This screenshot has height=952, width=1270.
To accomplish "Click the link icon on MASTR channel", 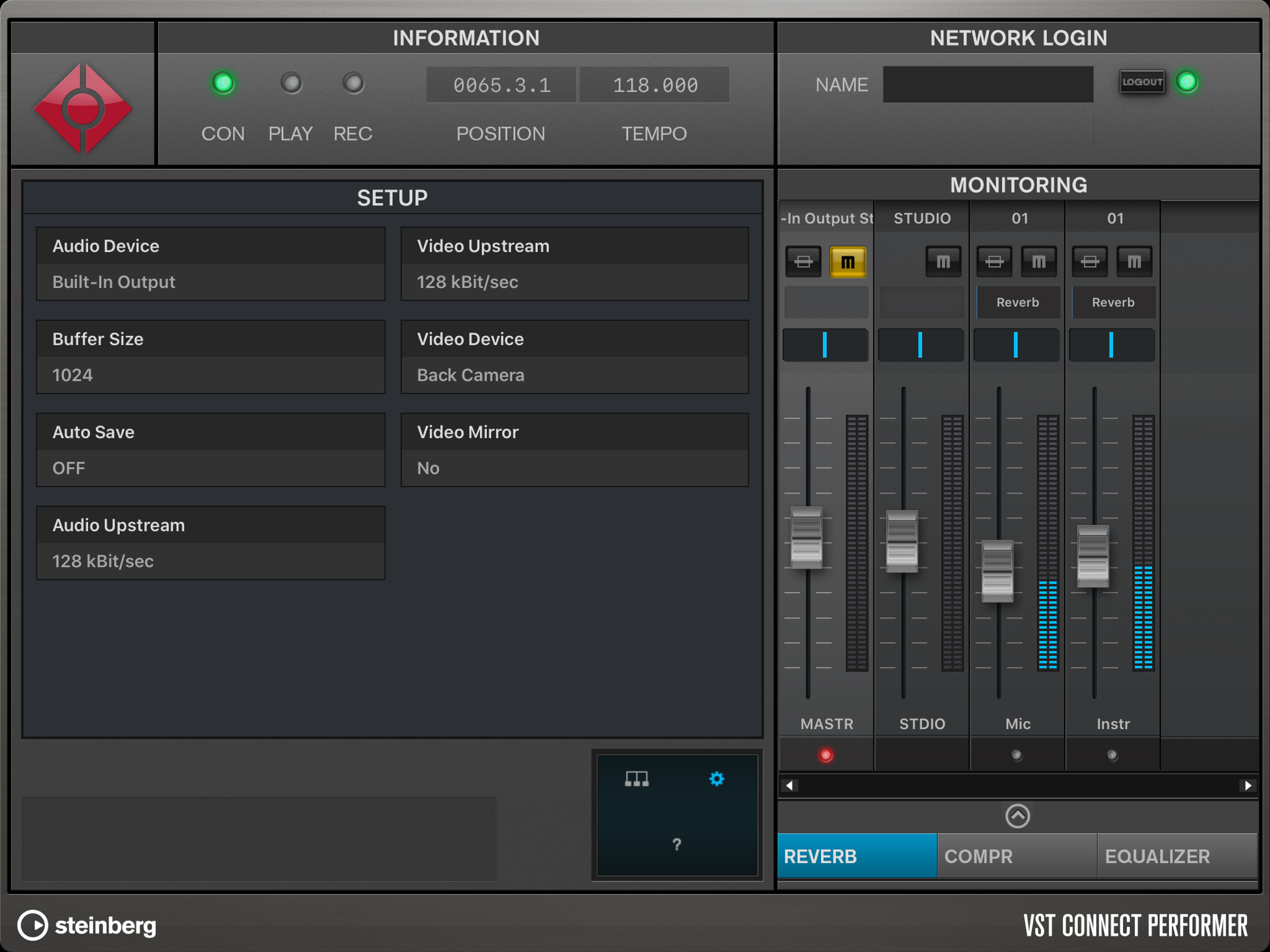I will (803, 262).
